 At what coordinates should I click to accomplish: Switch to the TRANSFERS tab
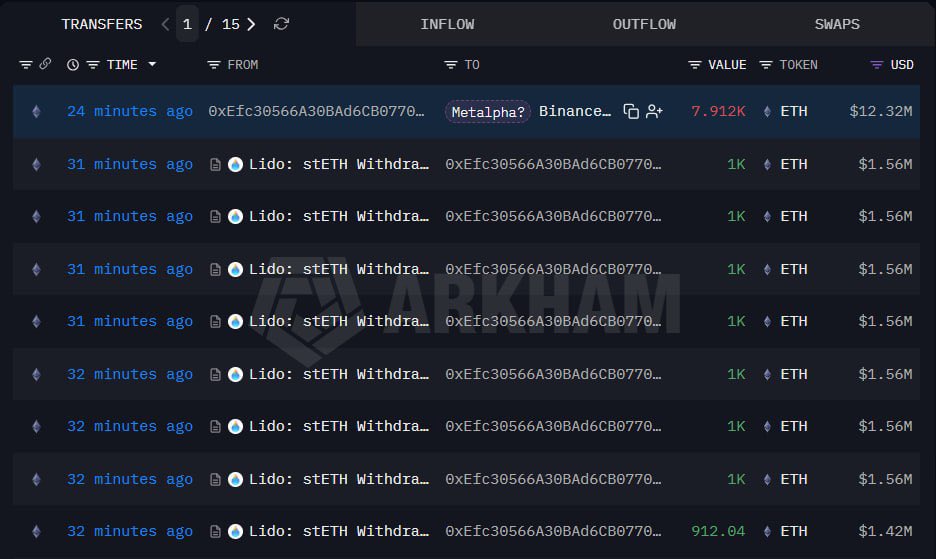(x=101, y=24)
